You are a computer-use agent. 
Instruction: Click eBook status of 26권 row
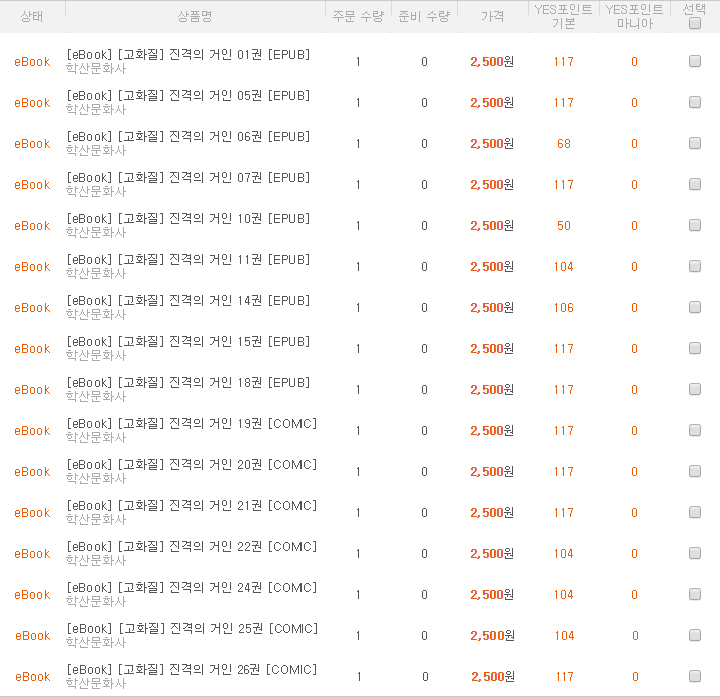click(x=33, y=676)
